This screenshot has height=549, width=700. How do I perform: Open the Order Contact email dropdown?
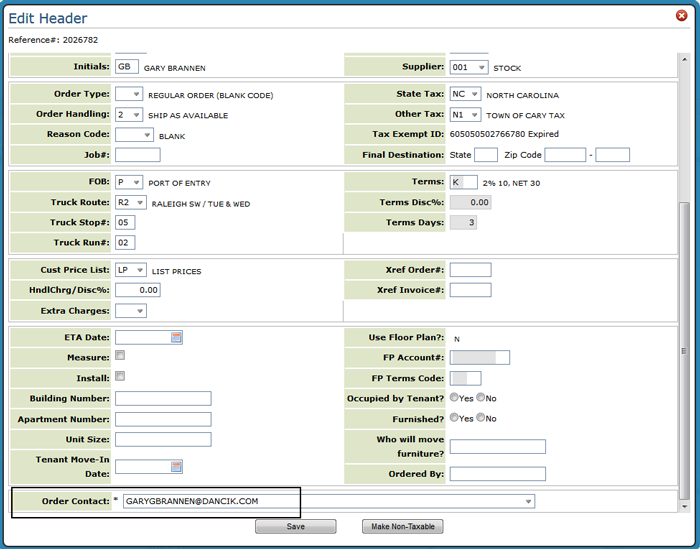coord(329,501)
